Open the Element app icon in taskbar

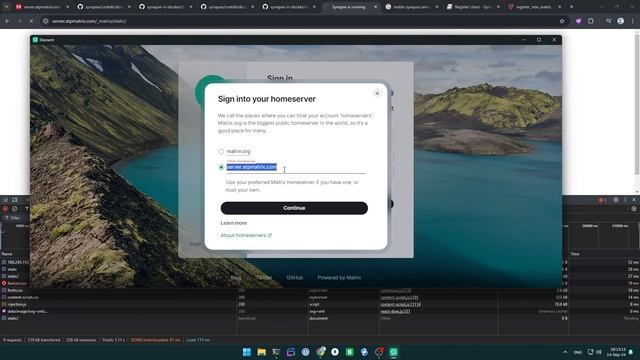point(393,352)
